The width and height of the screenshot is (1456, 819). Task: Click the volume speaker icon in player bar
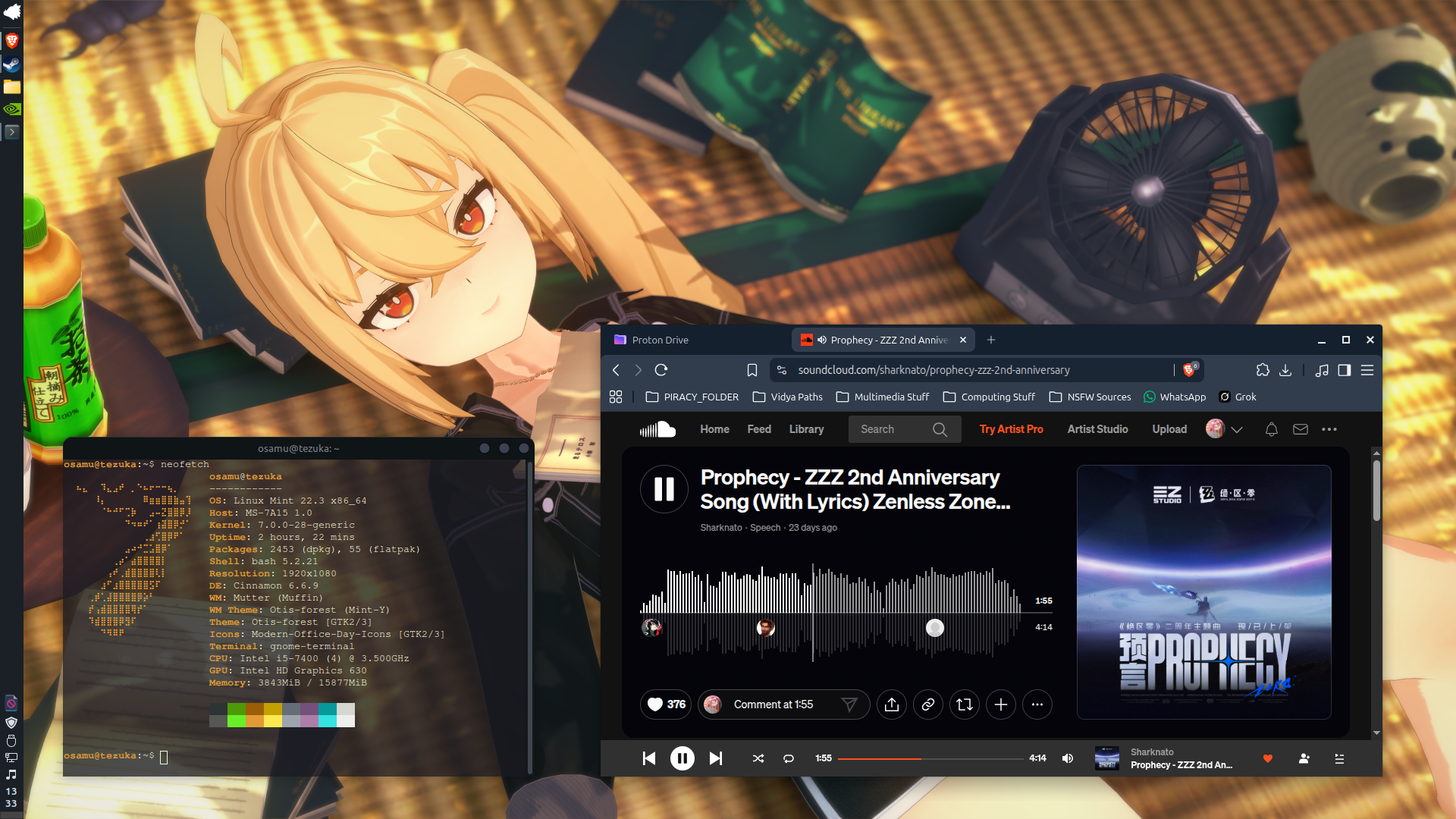1068,758
